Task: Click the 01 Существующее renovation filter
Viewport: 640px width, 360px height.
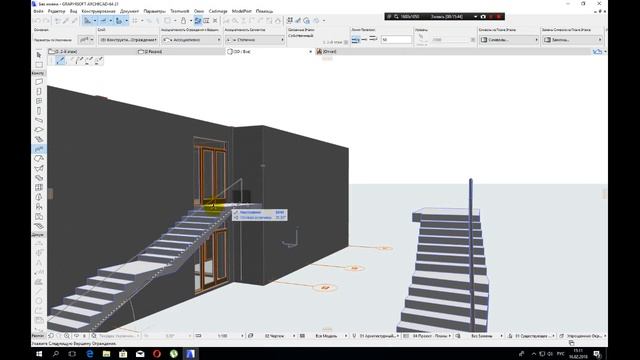Action: tap(534, 336)
